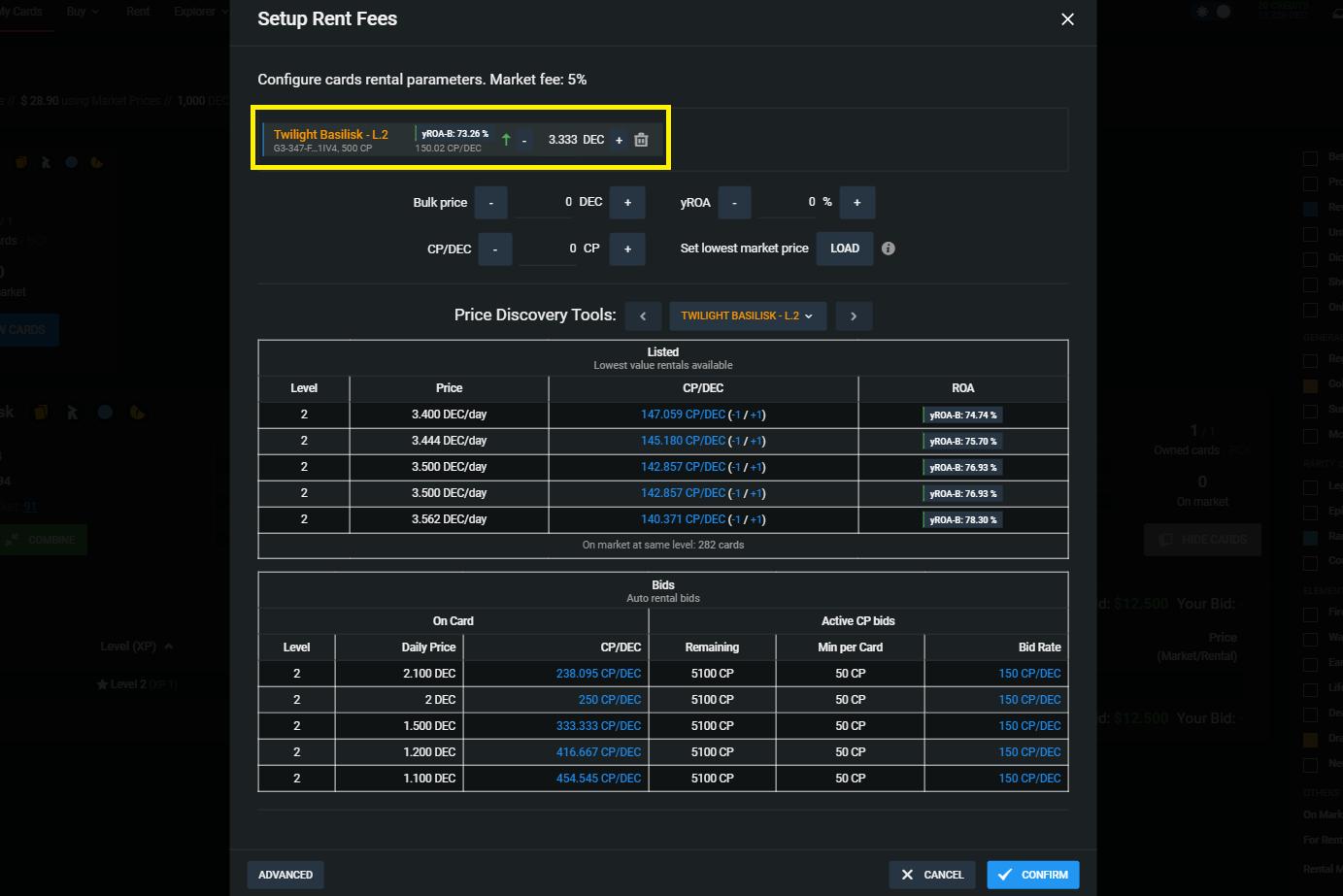1343x896 pixels.
Task: Select the 238.095 CP/DEC bid
Action: point(598,674)
